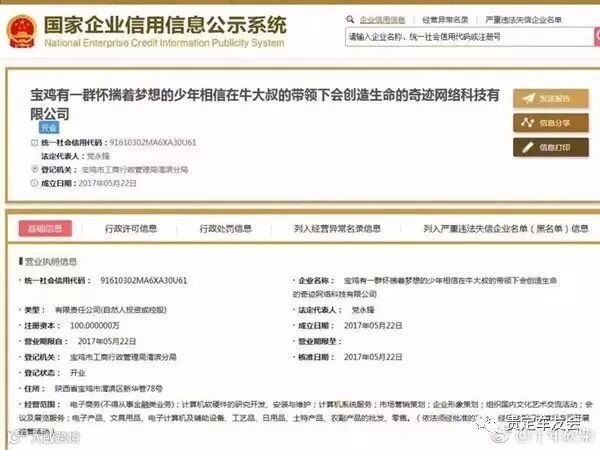Click the 企业名称 value in license table
The width and height of the screenshot is (600, 450).
(x=424, y=287)
